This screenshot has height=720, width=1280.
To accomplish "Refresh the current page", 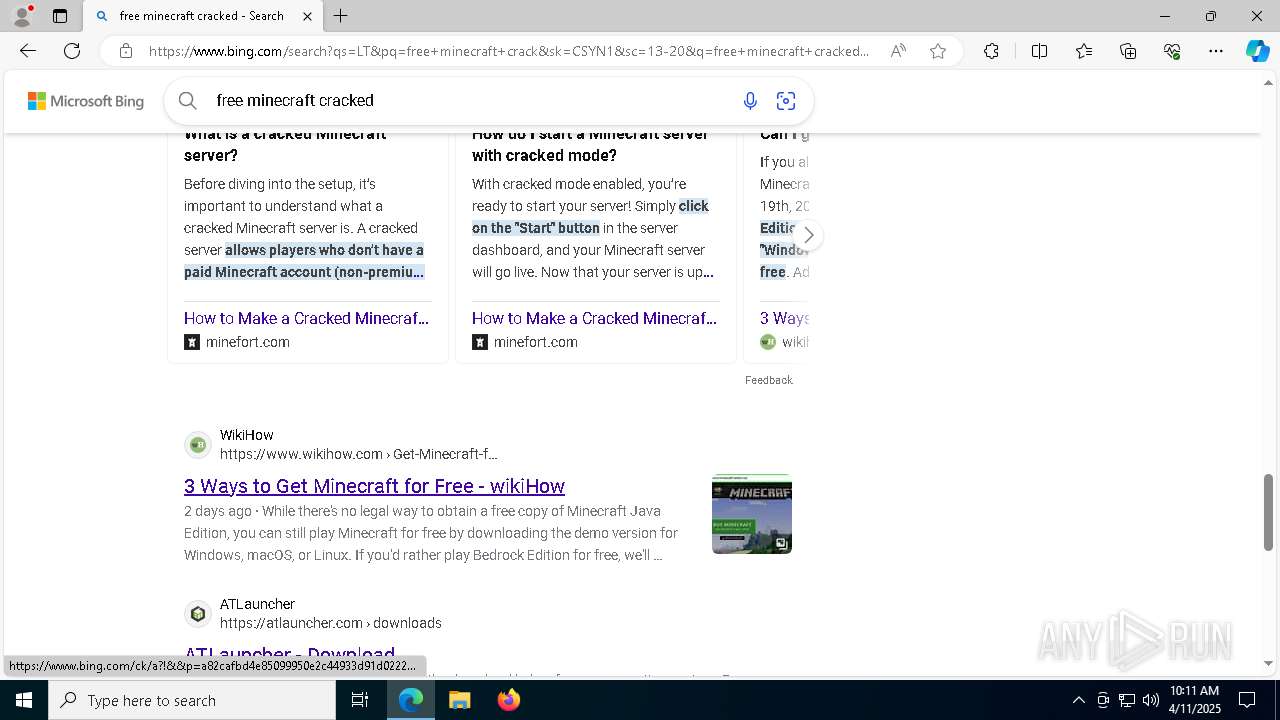I will (x=72, y=51).
